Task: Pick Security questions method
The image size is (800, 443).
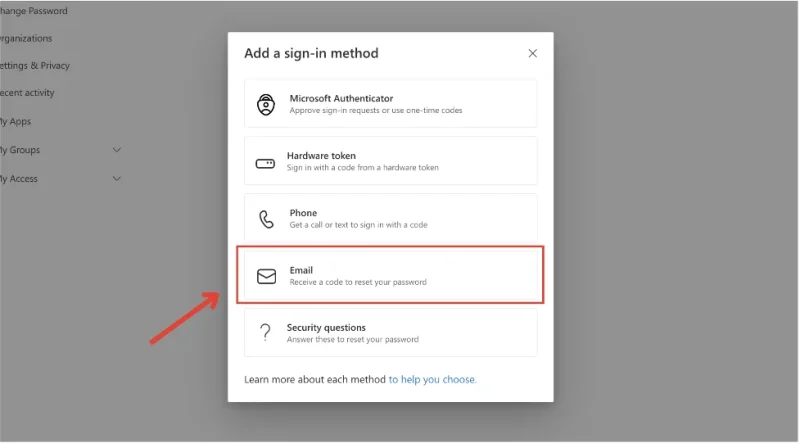Action: click(390, 332)
